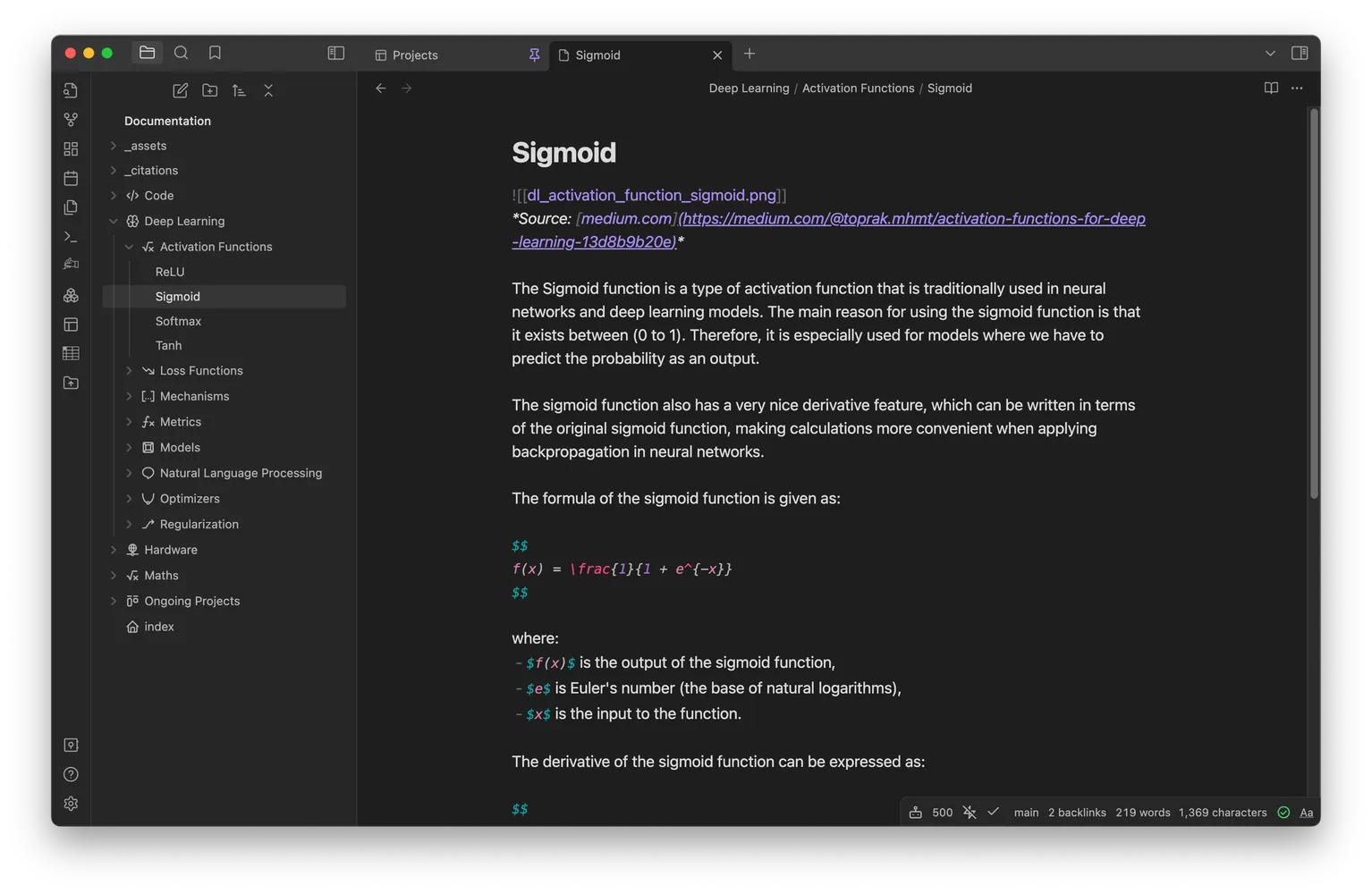
Task: Change sort order of the file list
Action: tap(239, 90)
